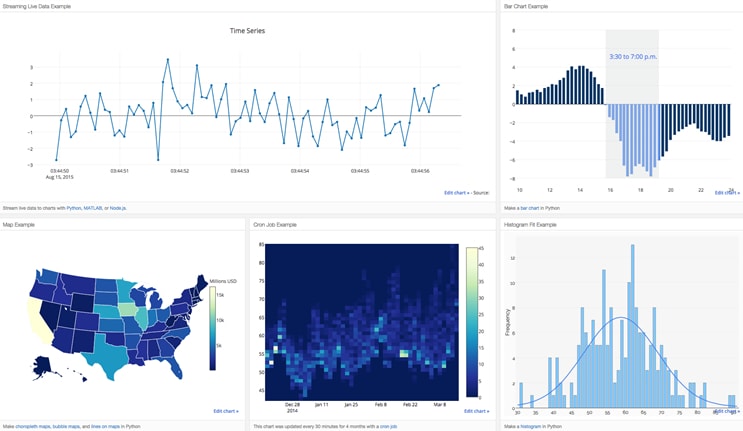Click the Millions USD color scale bar
Image resolution: width=743 pixels, height=431 pixels.
pos(213,328)
